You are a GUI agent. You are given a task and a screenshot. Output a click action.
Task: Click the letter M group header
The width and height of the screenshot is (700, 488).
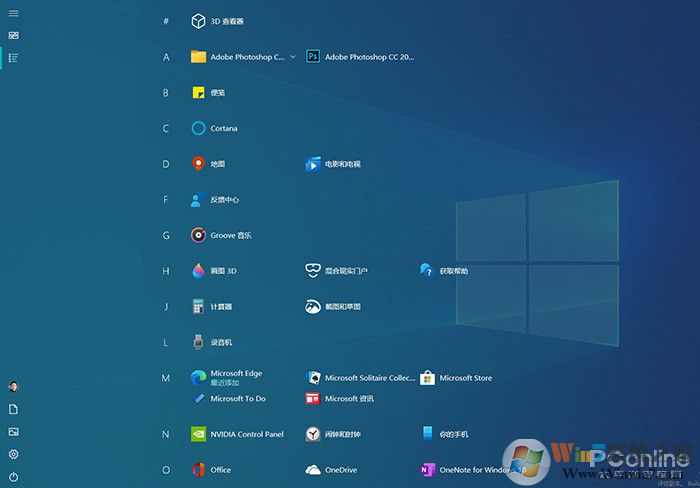click(x=166, y=378)
